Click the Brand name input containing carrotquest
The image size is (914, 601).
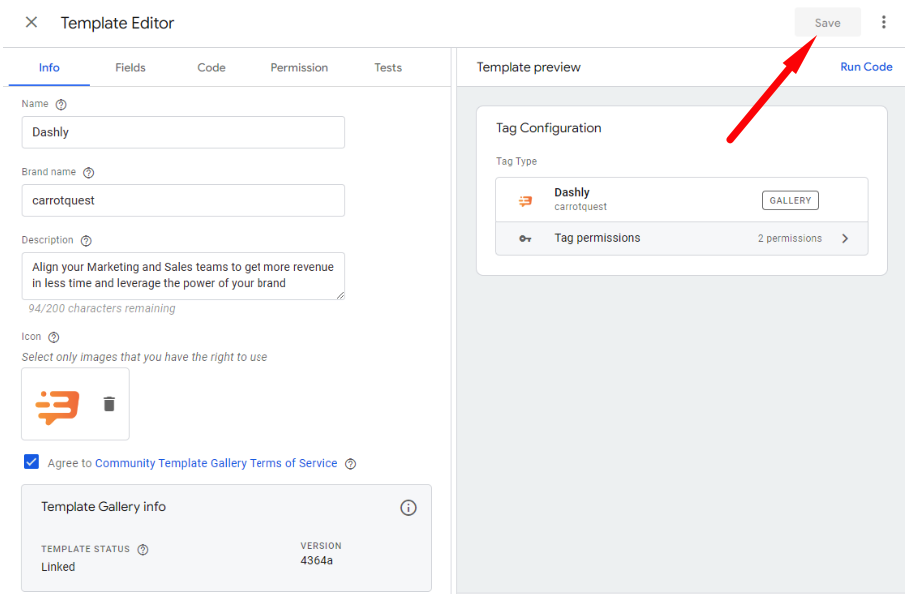(183, 201)
